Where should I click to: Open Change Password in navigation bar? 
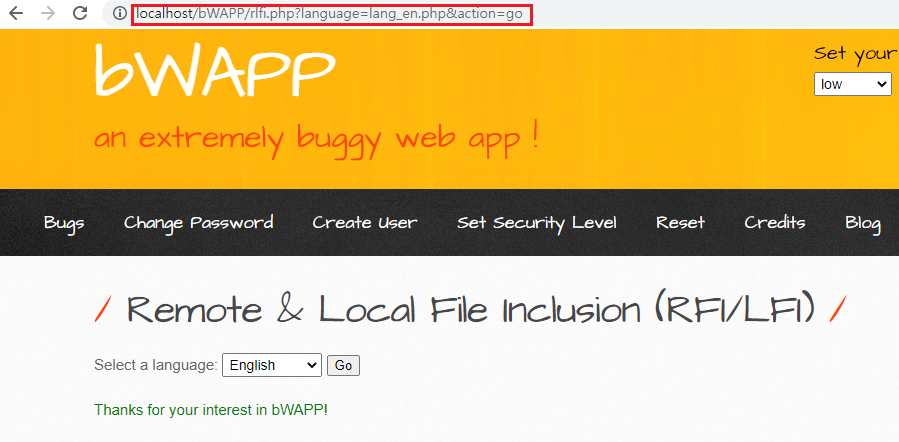pos(198,222)
